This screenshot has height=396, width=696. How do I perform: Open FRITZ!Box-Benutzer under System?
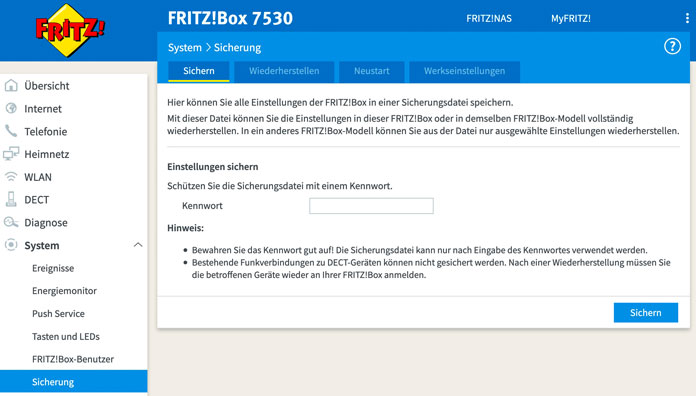click(73, 359)
